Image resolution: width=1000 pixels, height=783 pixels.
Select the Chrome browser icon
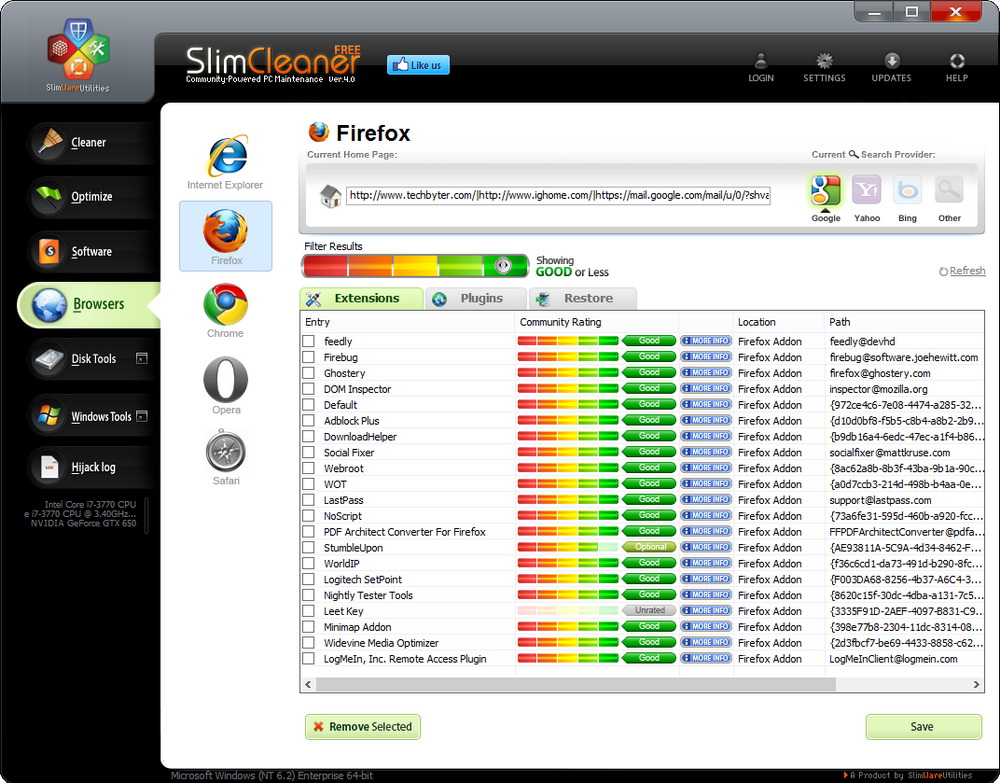pyautogui.click(x=225, y=311)
